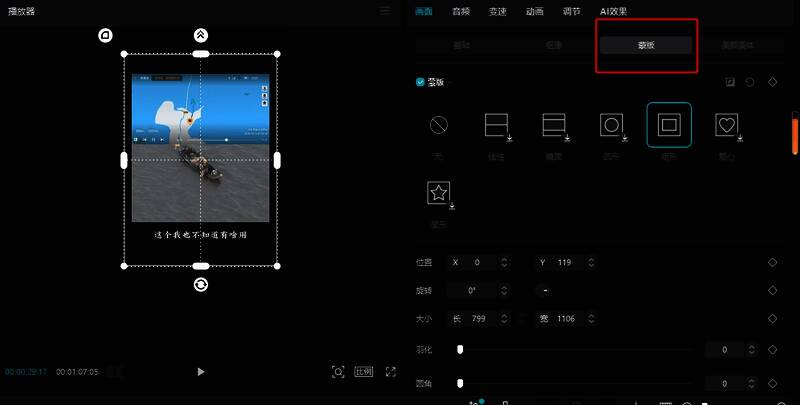800x405 pixels.
Task: Click the Y position value 119
Action: tap(564, 262)
